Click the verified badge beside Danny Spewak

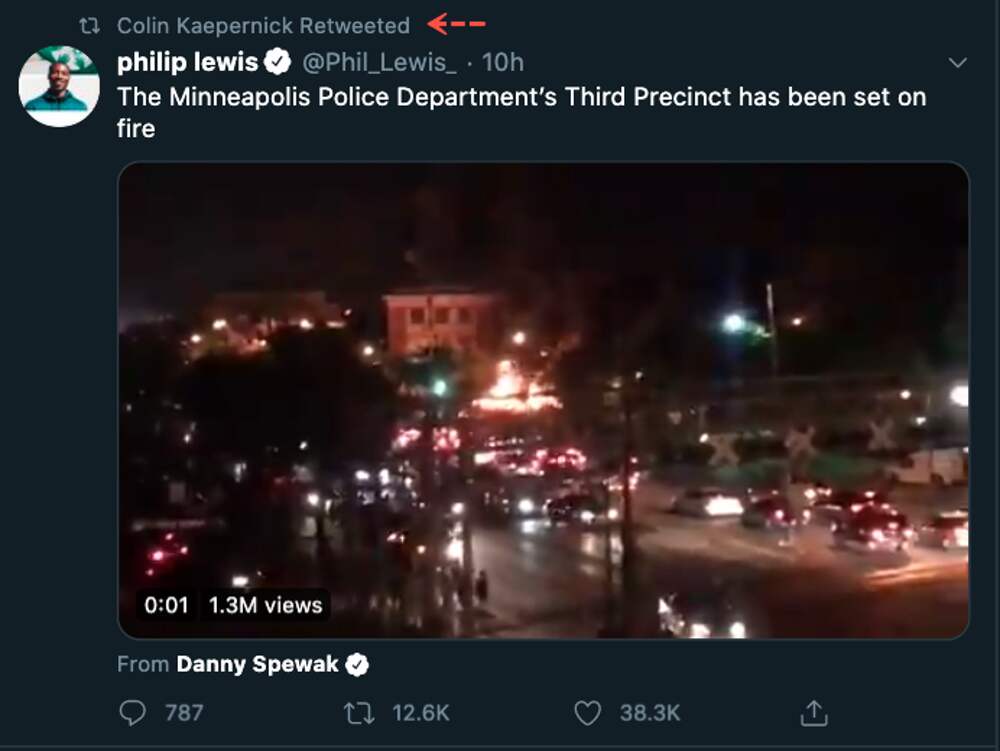357,664
